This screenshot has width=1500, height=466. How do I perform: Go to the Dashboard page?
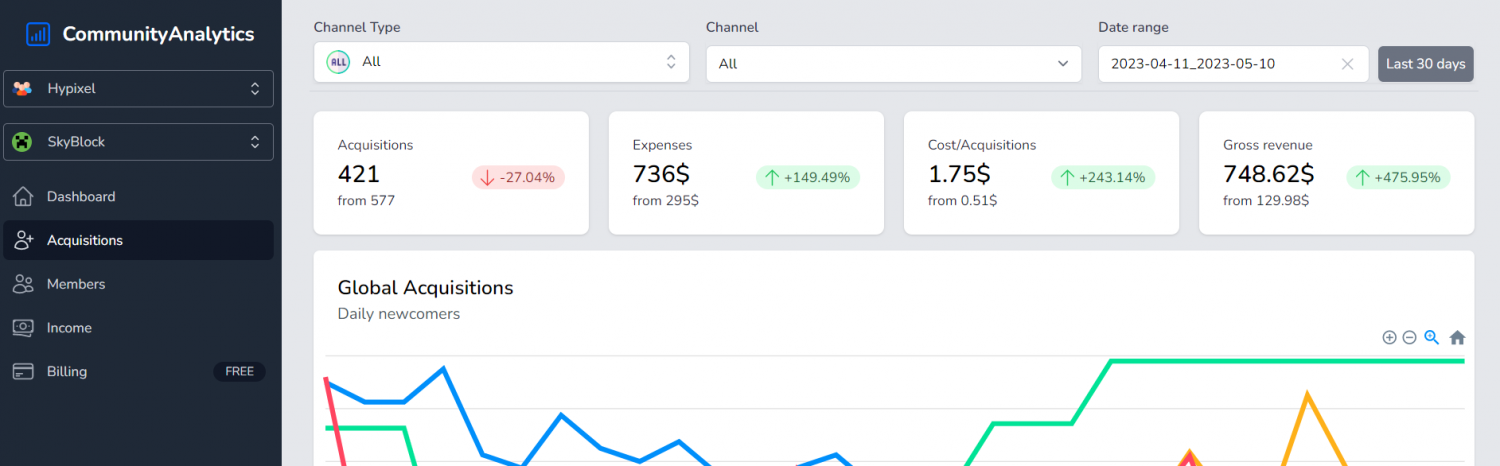pos(138,197)
